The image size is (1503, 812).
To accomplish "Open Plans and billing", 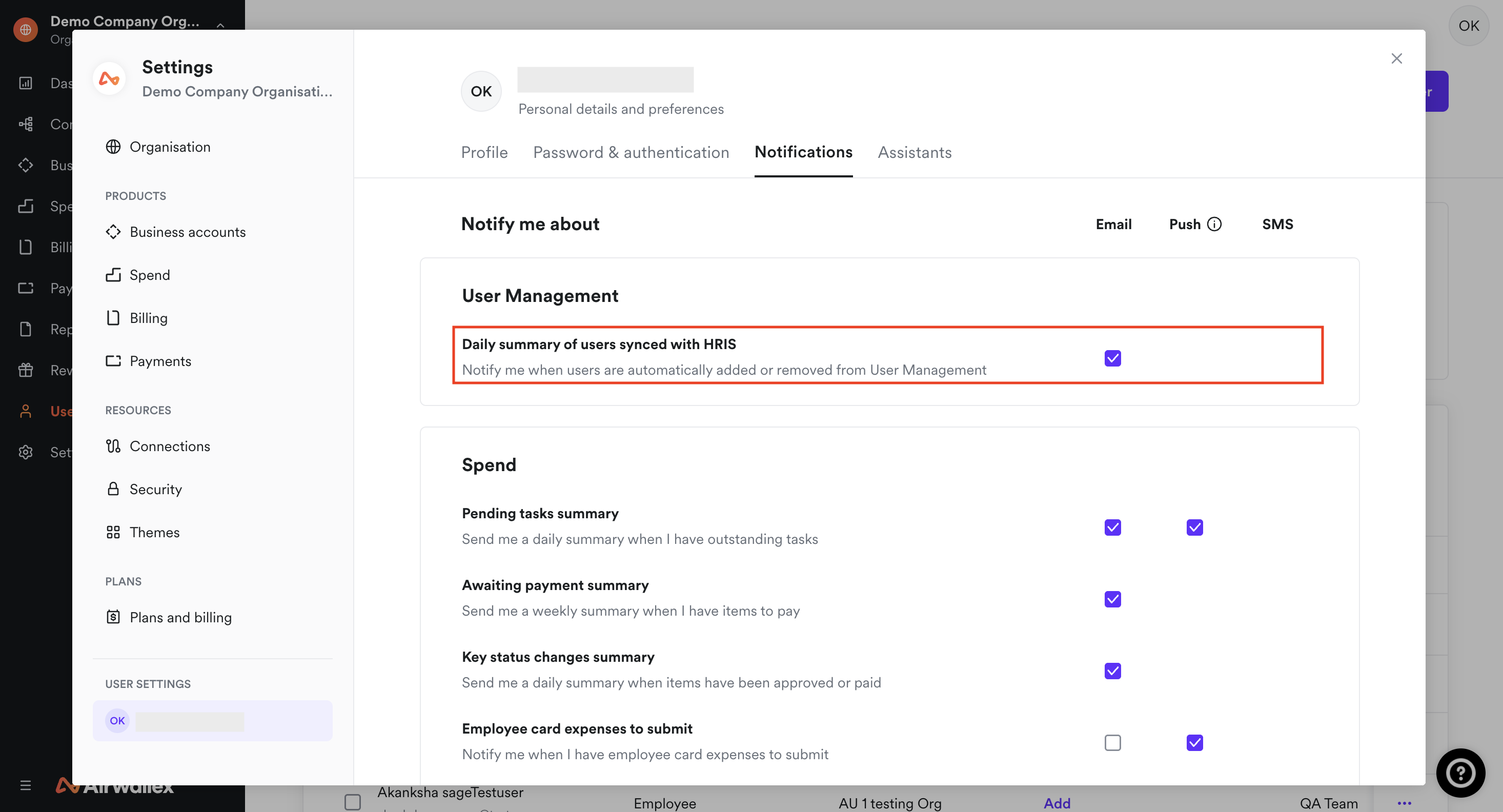I will click(x=212, y=617).
